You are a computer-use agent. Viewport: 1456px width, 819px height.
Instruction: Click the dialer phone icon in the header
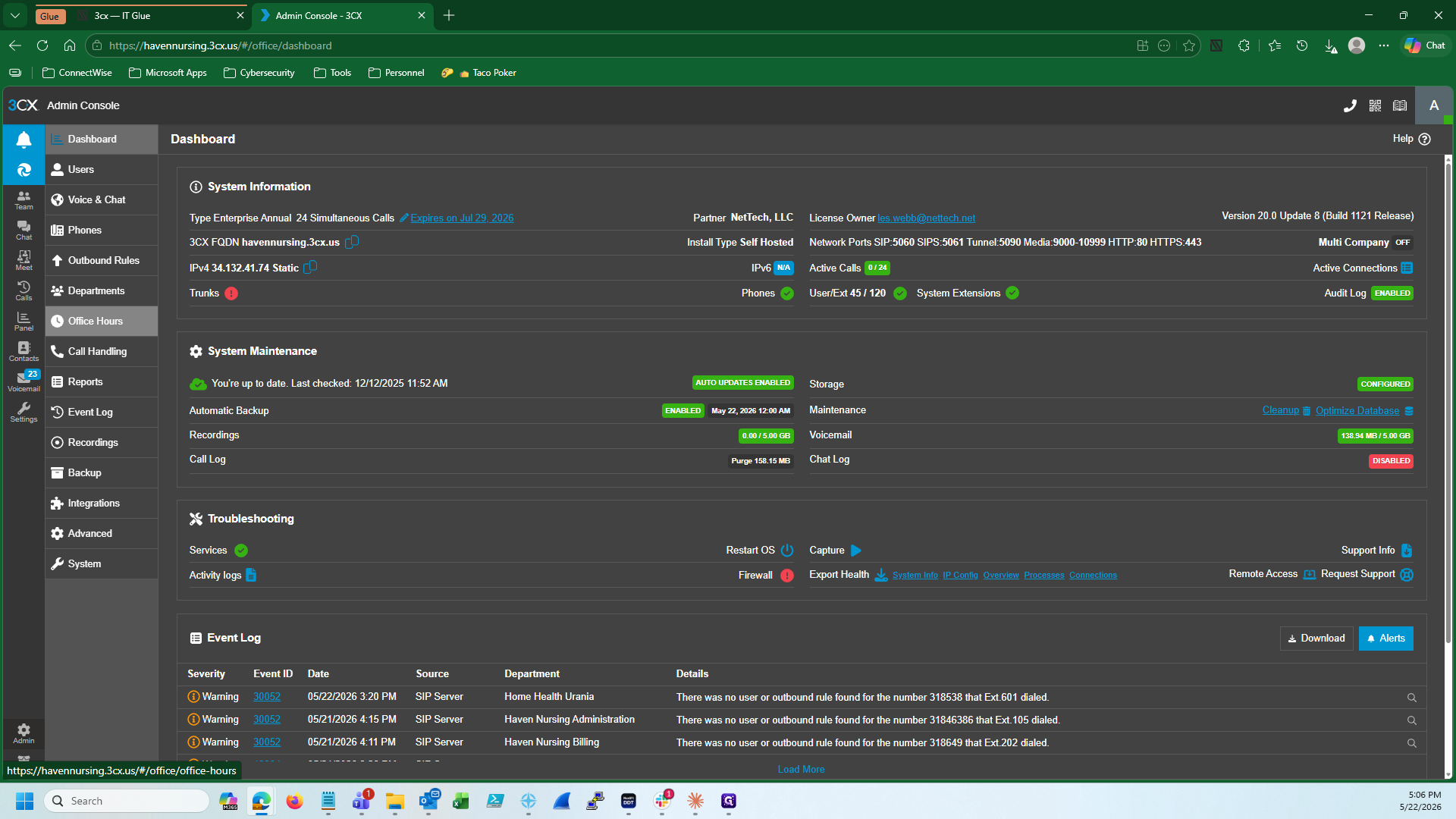(1350, 106)
